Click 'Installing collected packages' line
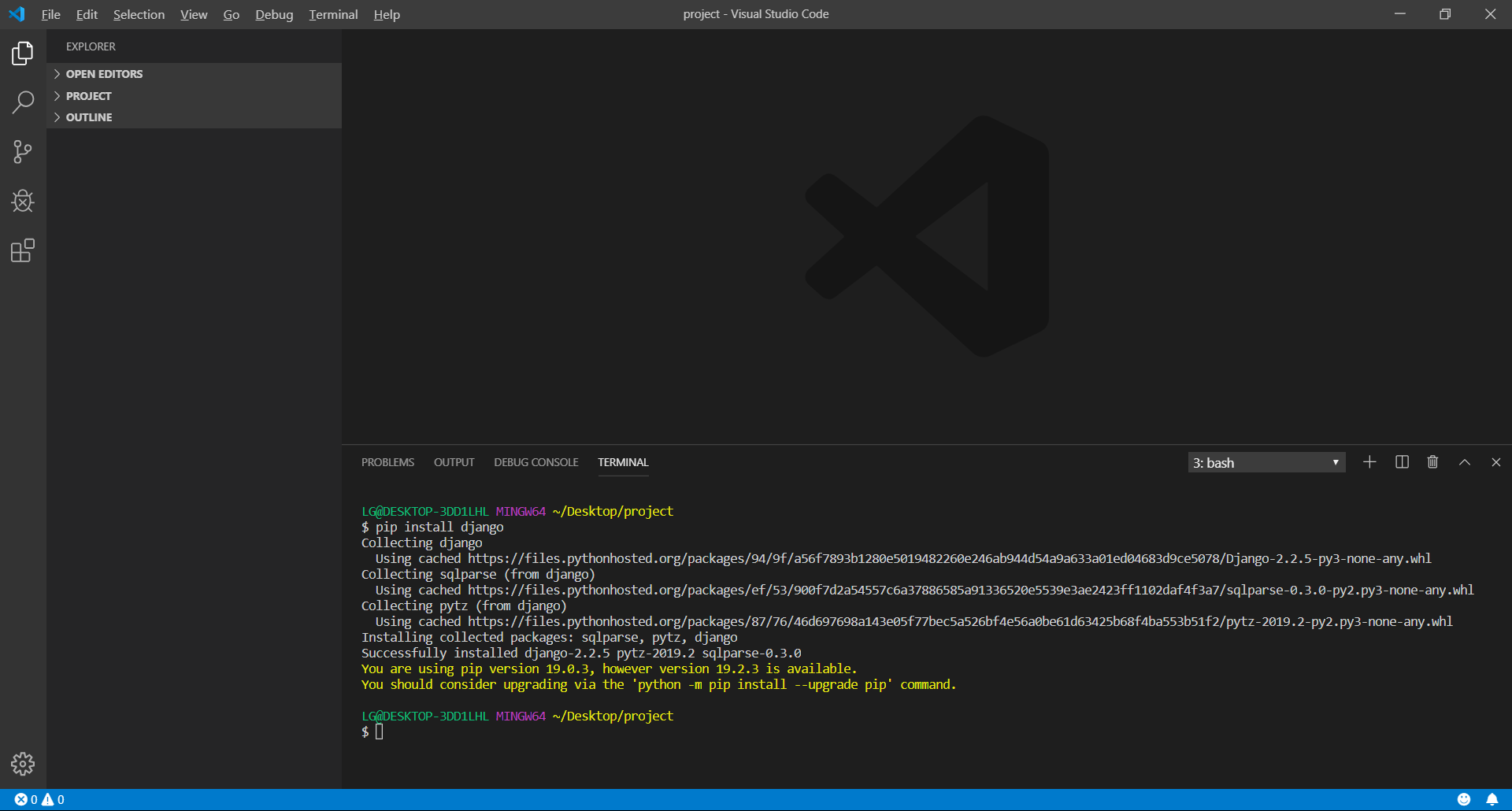This screenshot has width=1512, height=811. point(550,637)
